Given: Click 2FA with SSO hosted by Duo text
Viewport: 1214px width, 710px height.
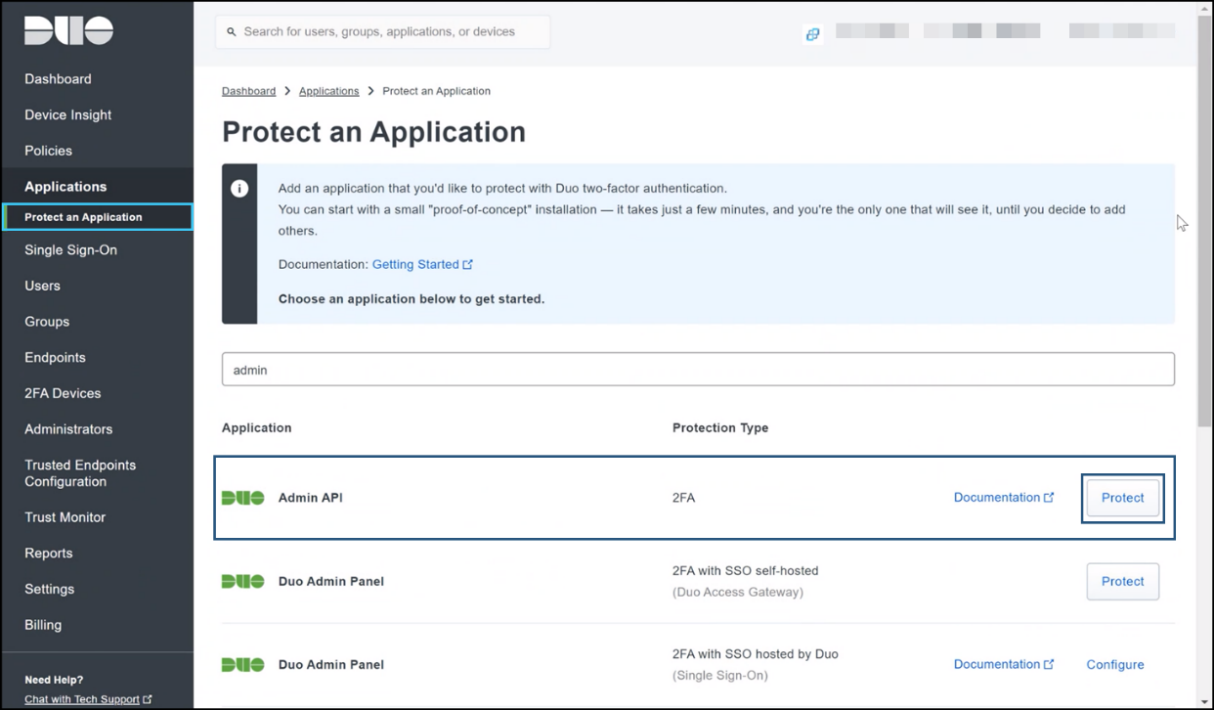Looking at the screenshot, I should pos(756,654).
